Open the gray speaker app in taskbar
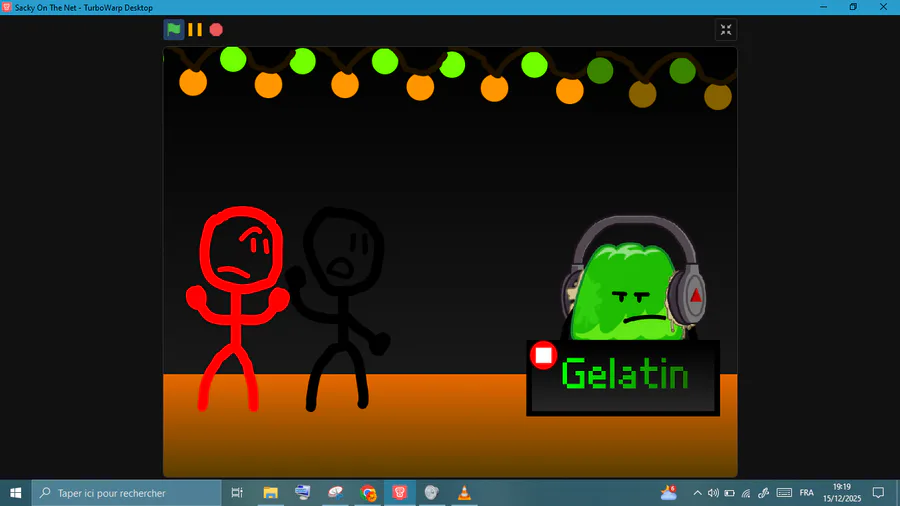Screen dimensions: 900x506 tap(432, 493)
